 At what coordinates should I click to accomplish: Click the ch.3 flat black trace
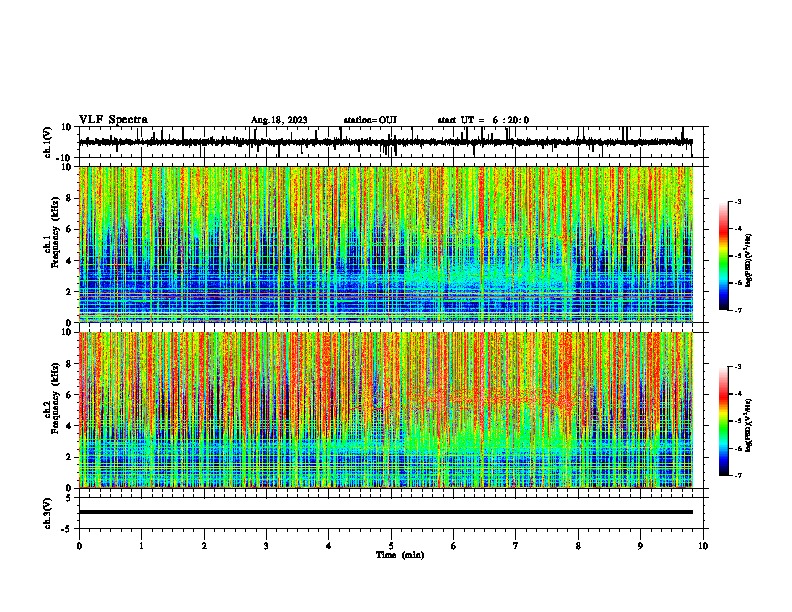(x=386, y=512)
